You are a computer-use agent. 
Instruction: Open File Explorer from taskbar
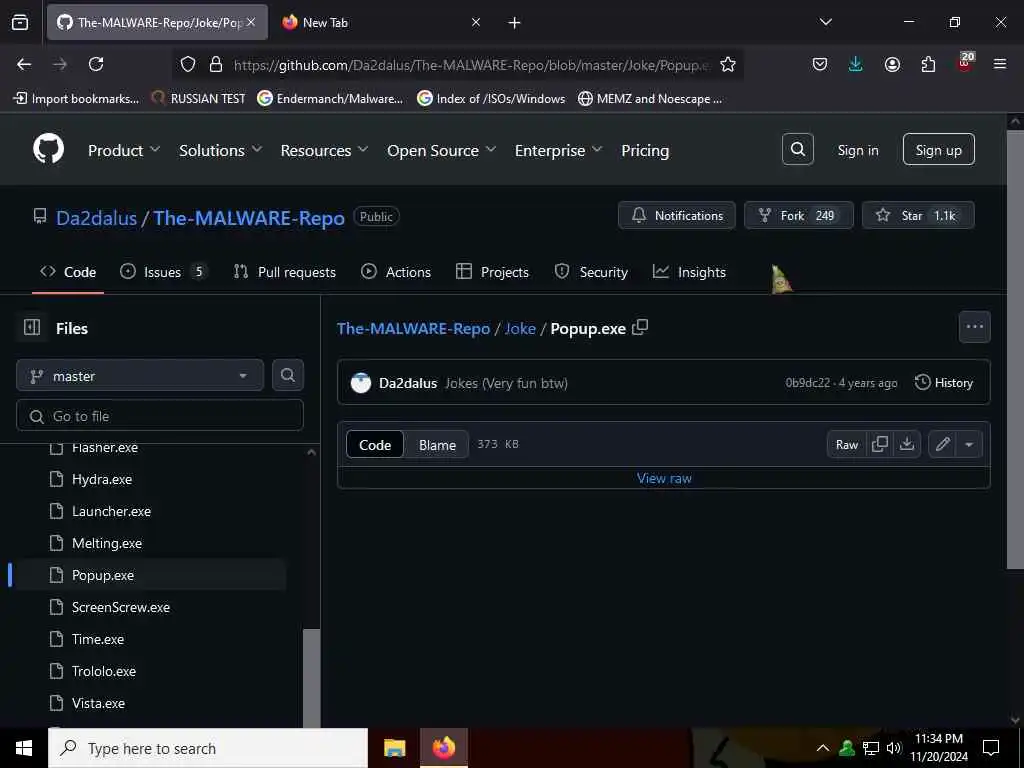[394, 748]
